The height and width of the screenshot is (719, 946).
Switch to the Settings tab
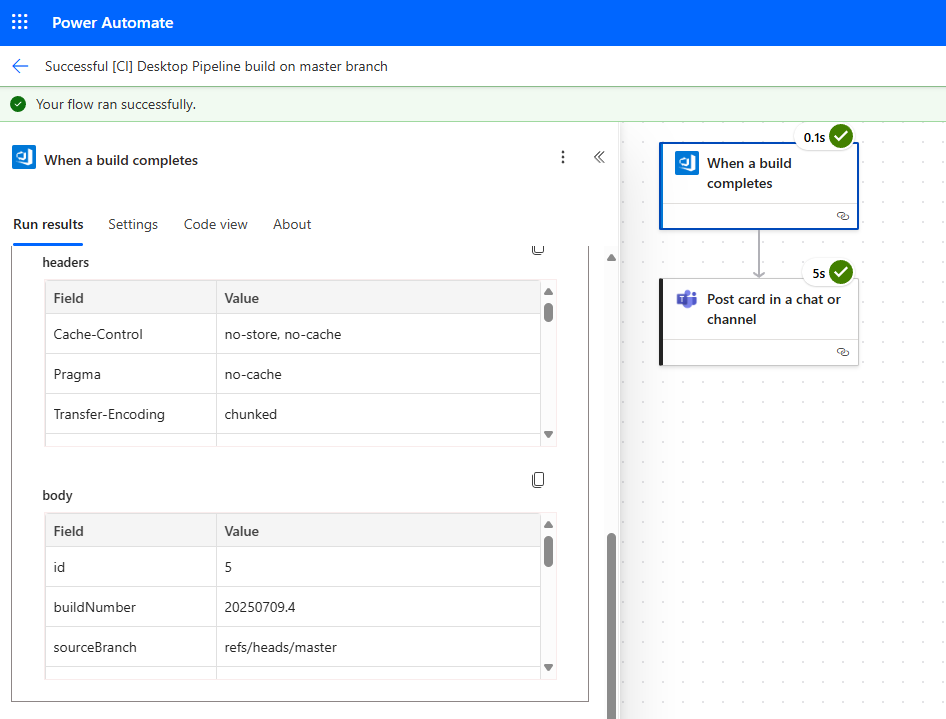click(133, 224)
